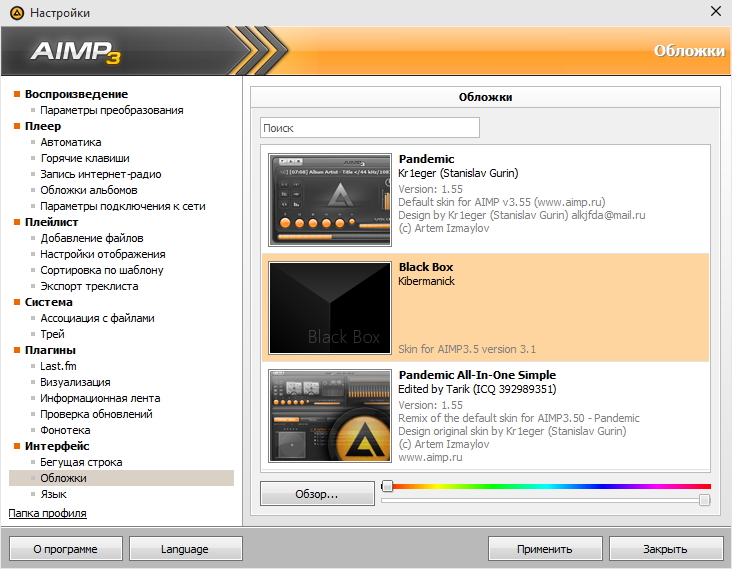Select the Pandemic skin thumbnail

click(330, 200)
